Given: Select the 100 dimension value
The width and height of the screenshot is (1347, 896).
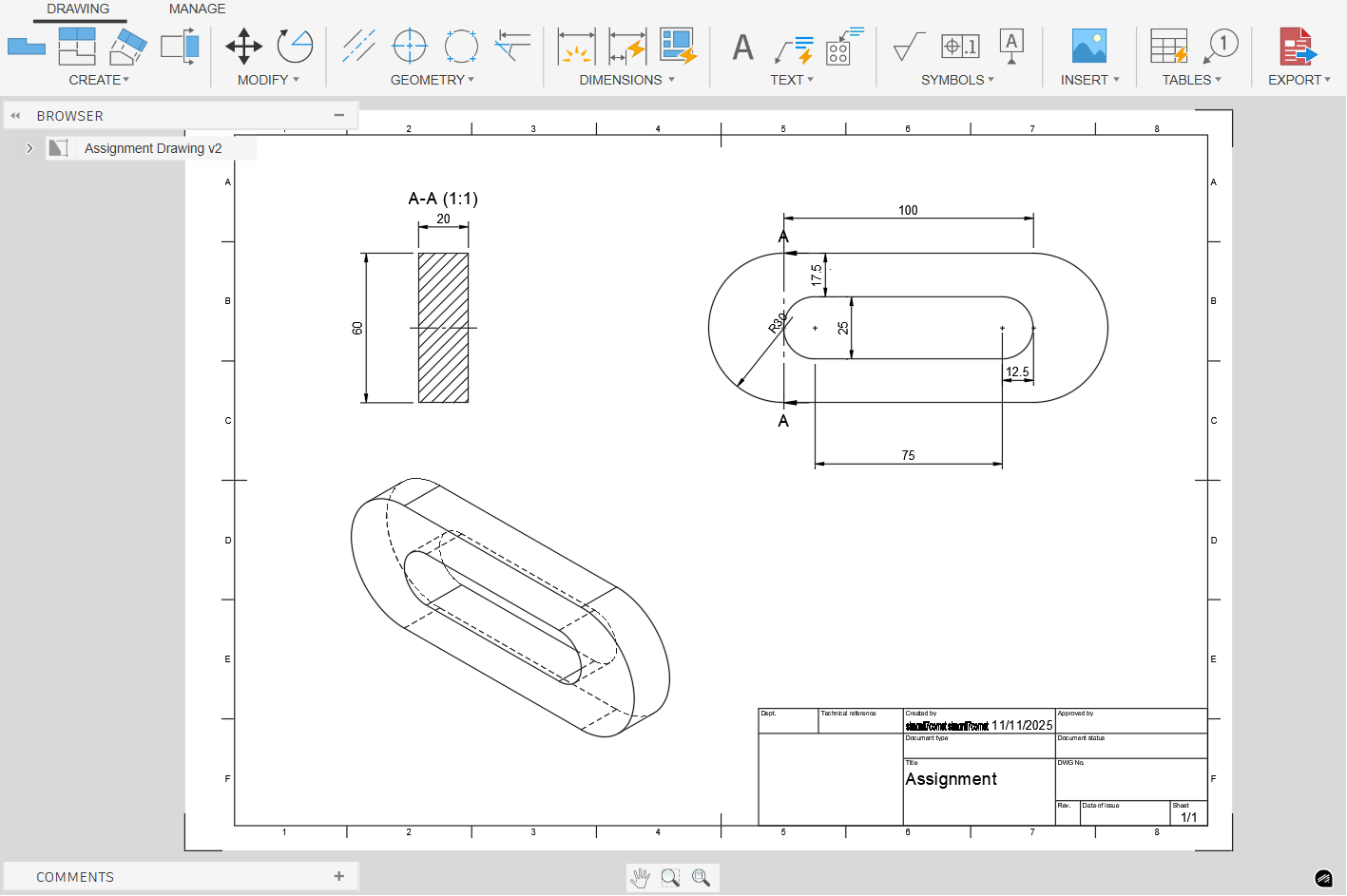Looking at the screenshot, I should 908,210.
